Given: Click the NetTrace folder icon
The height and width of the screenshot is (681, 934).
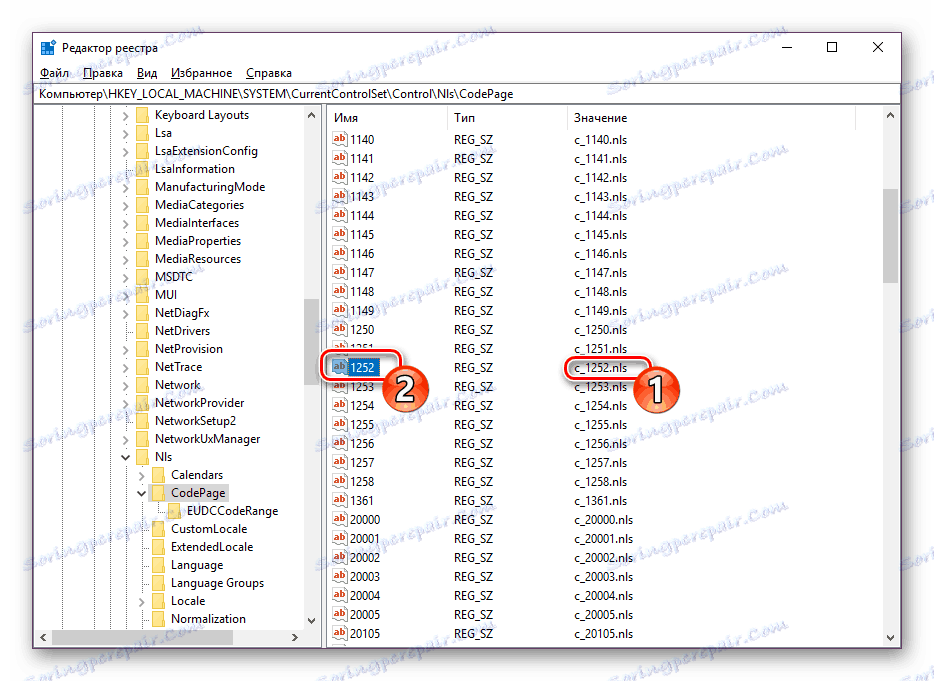Looking at the screenshot, I should tap(142, 367).
